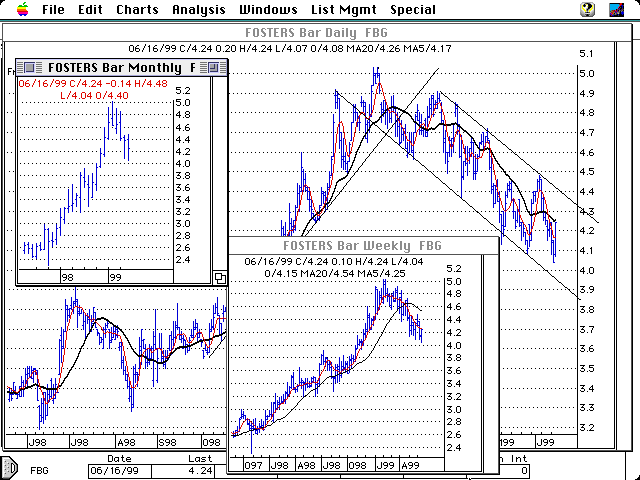Click the tab-shaped icon left of FBG
The width and height of the screenshot is (640, 480).
9,467
